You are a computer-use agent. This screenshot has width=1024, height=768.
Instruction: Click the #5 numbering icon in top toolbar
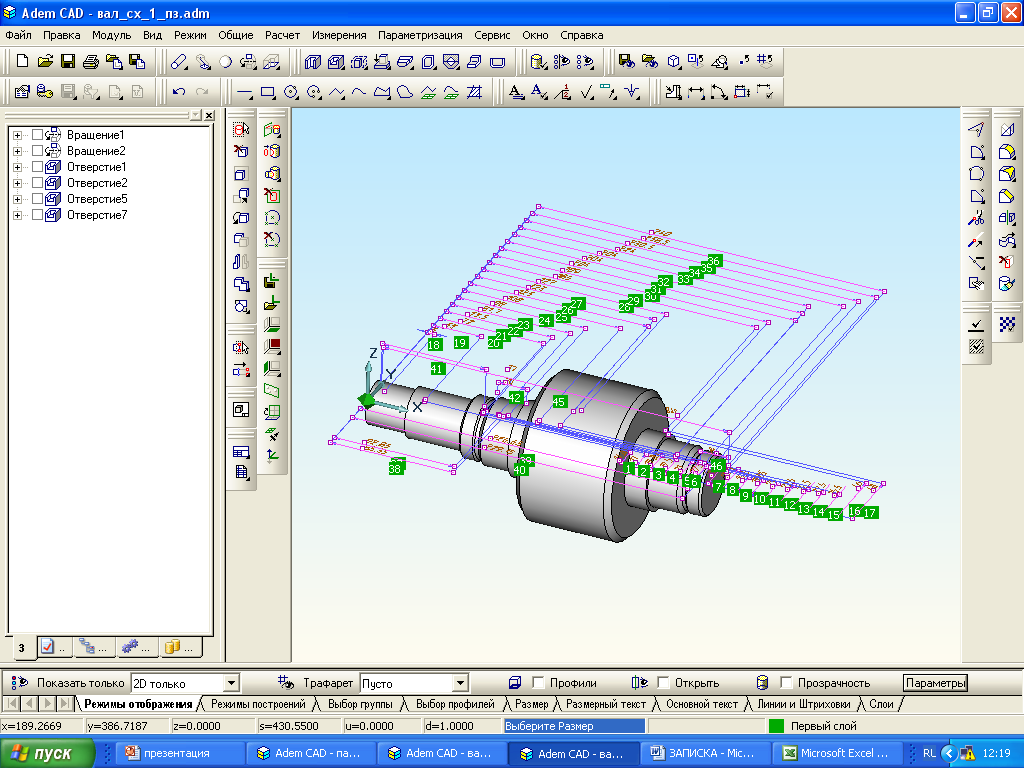765,61
